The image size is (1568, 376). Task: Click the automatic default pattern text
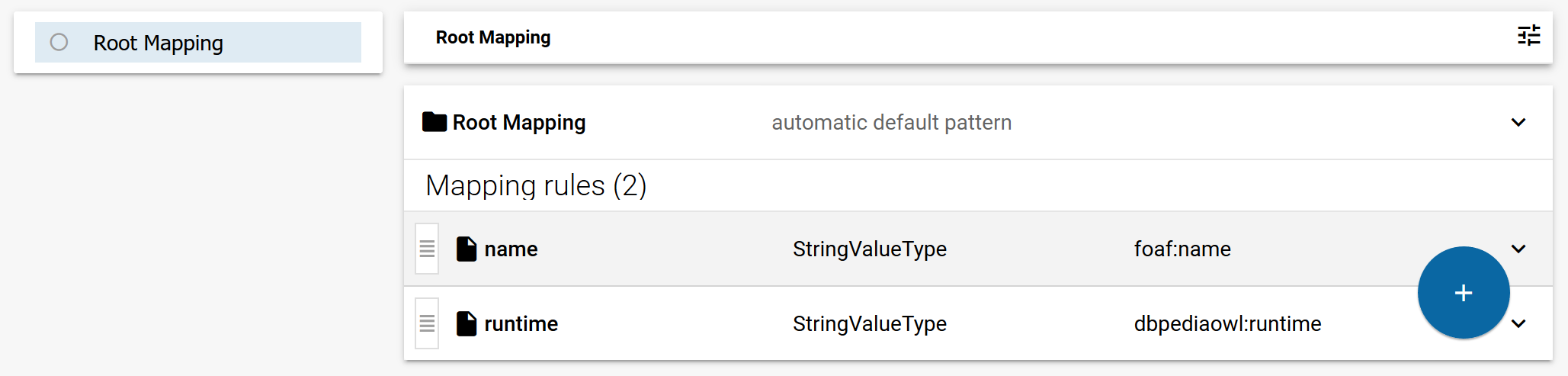891,122
